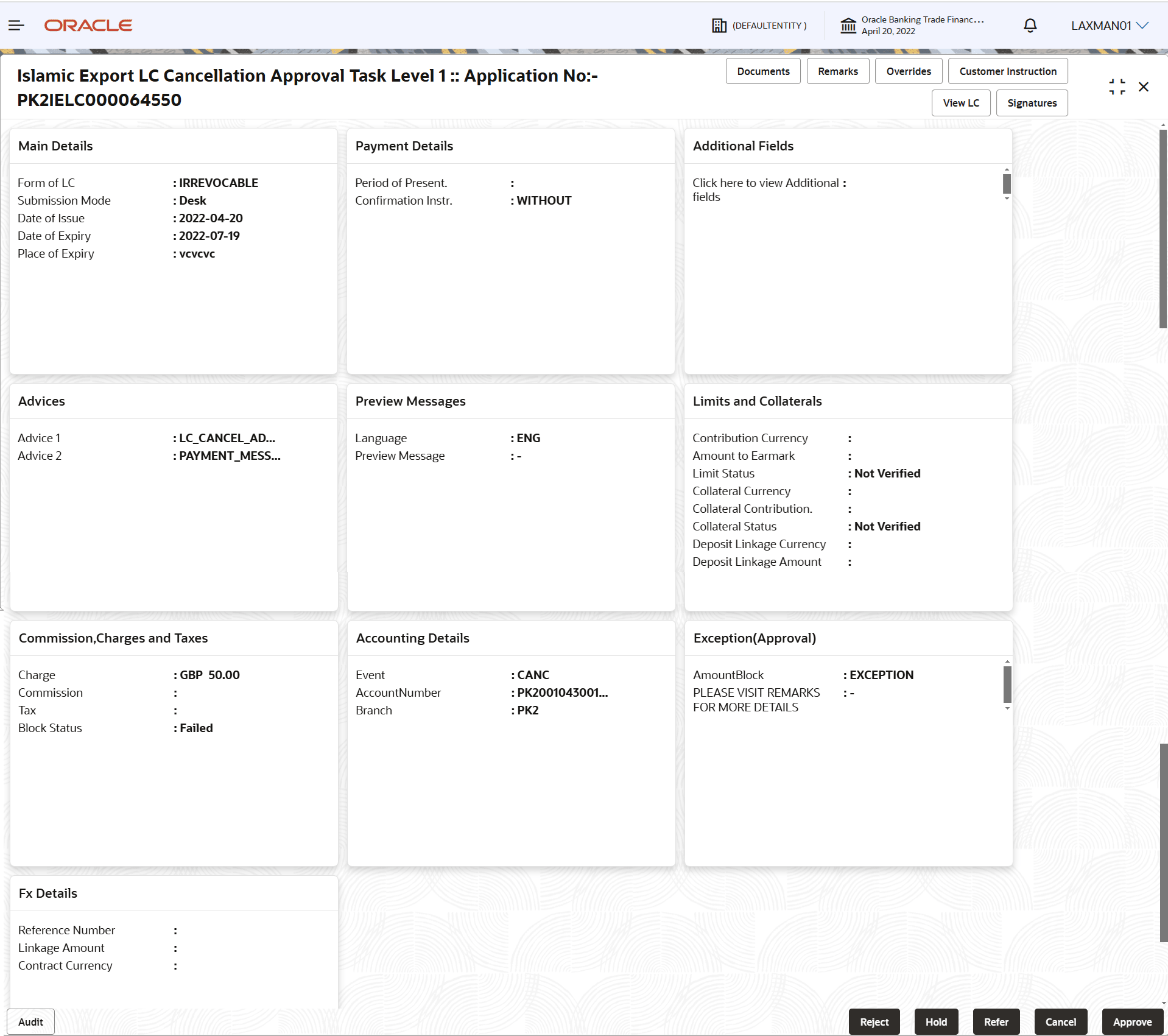Open the Signatures dialog

(x=1032, y=102)
